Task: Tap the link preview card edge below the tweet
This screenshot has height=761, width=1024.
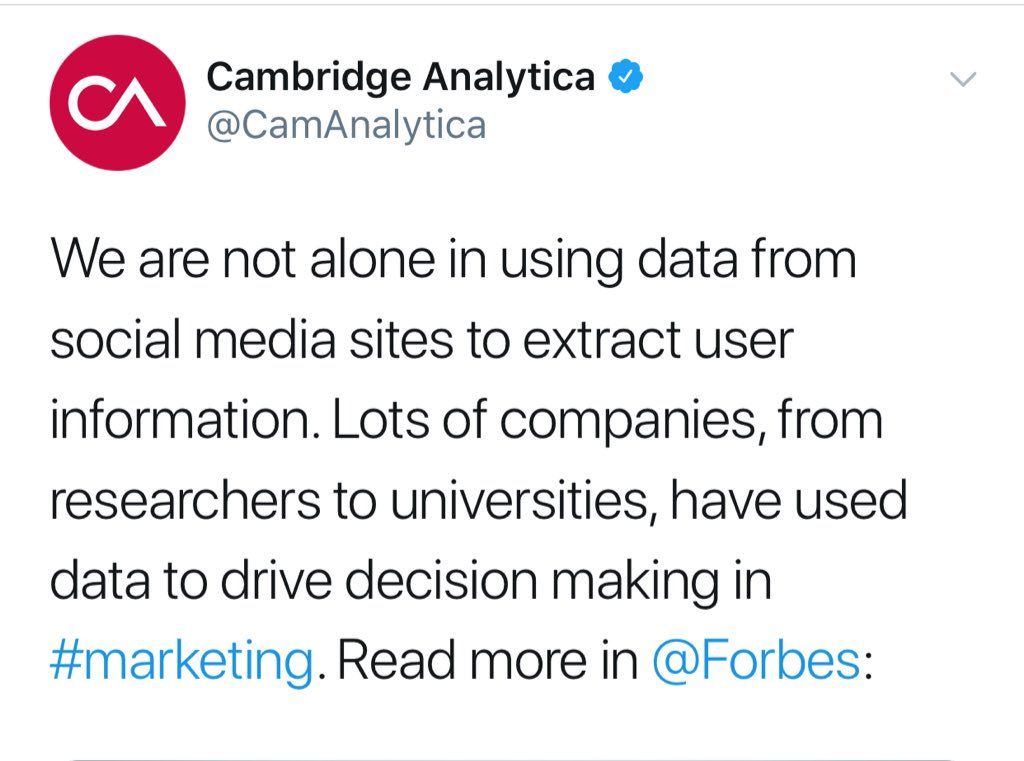Action: point(510,756)
